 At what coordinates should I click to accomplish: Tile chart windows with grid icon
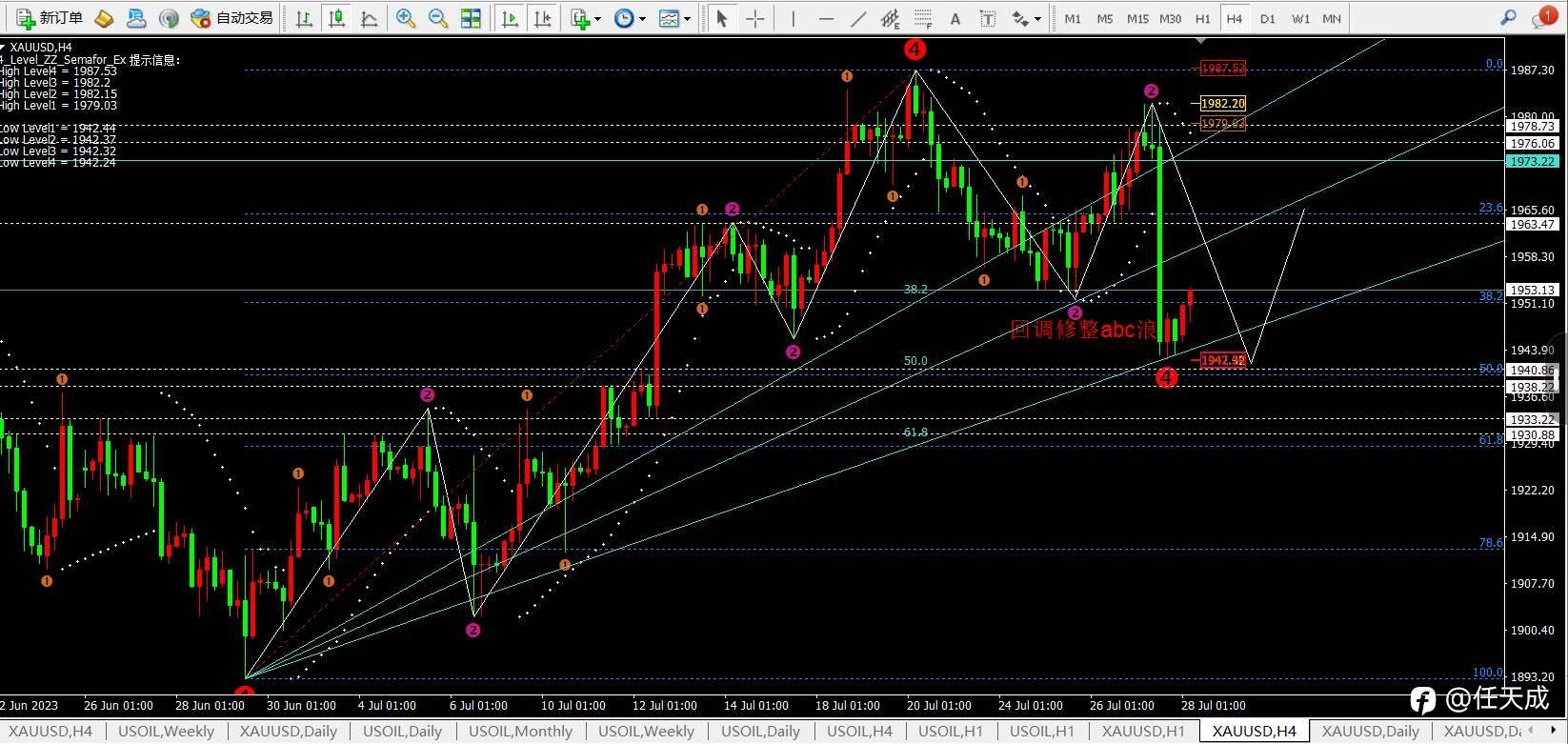click(471, 17)
